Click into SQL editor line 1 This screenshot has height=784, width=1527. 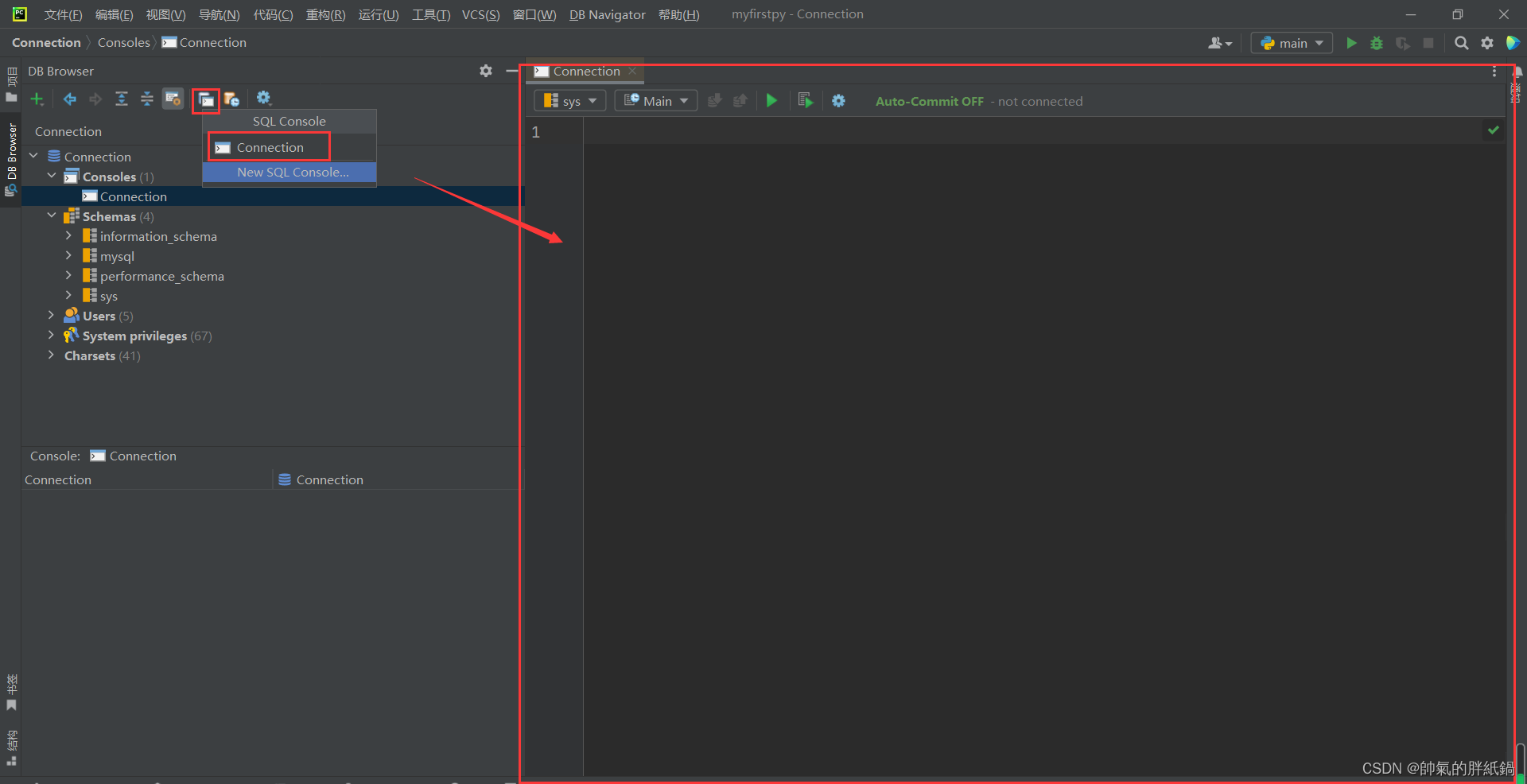click(x=1034, y=132)
